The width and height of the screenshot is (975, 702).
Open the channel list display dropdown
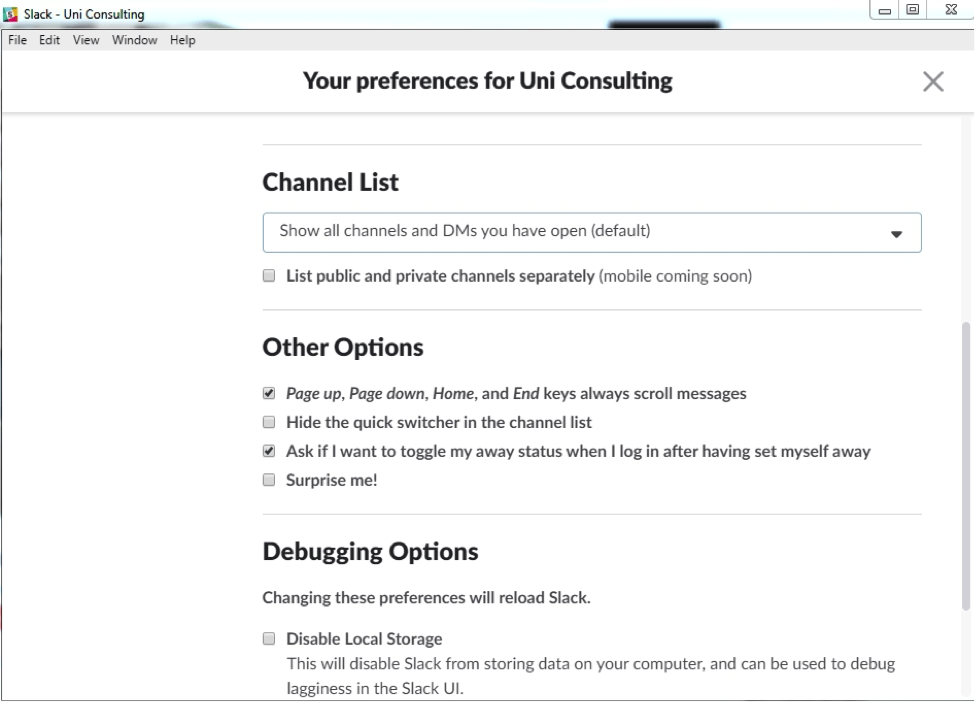pyautogui.click(x=592, y=232)
